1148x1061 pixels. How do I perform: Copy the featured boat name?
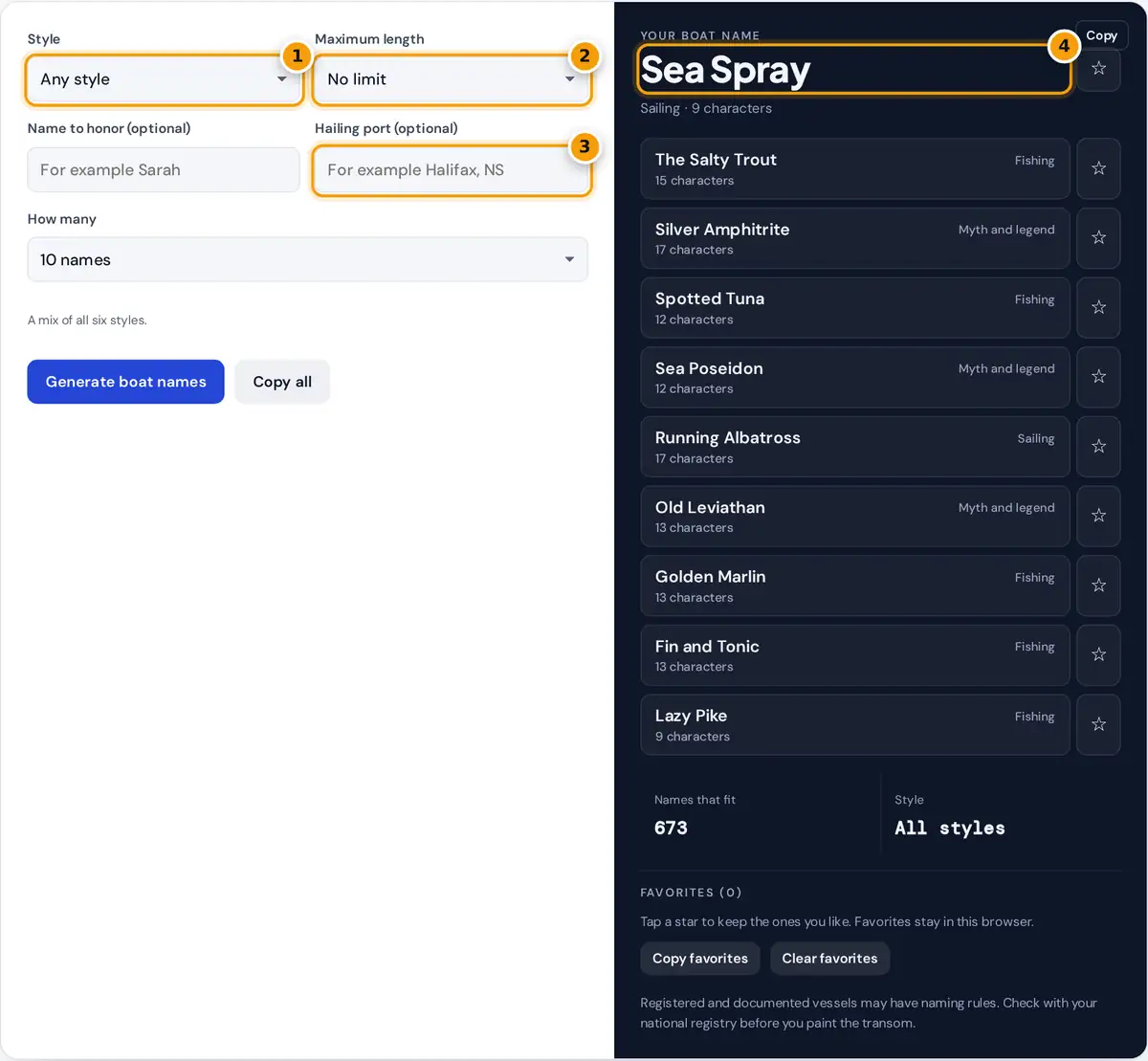(x=1101, y=35)
